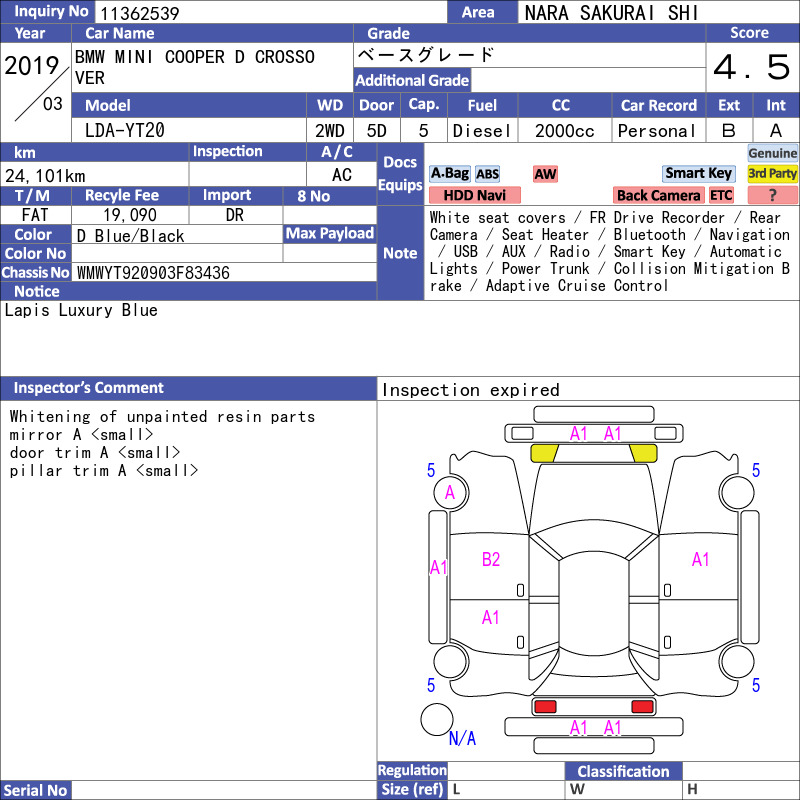
Task: Click the N/A spare tire circle
Action: pos(437,719)
